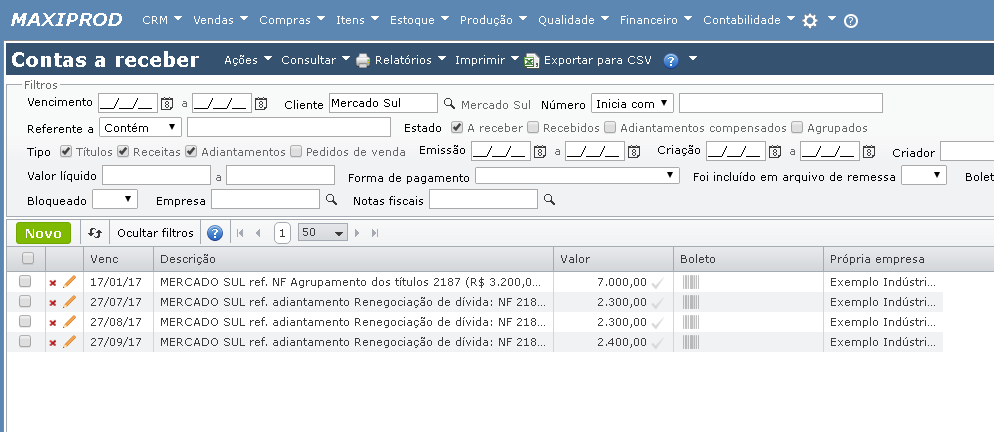The height and width of the screenshot is (432, 994).
Task: Go to the next page of results
Action: point(357,233)
